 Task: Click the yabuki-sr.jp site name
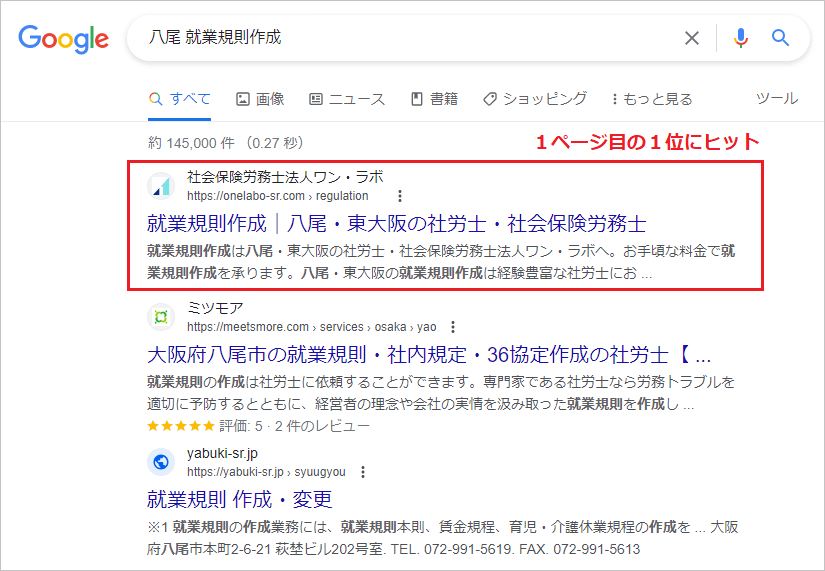point(222,453)
